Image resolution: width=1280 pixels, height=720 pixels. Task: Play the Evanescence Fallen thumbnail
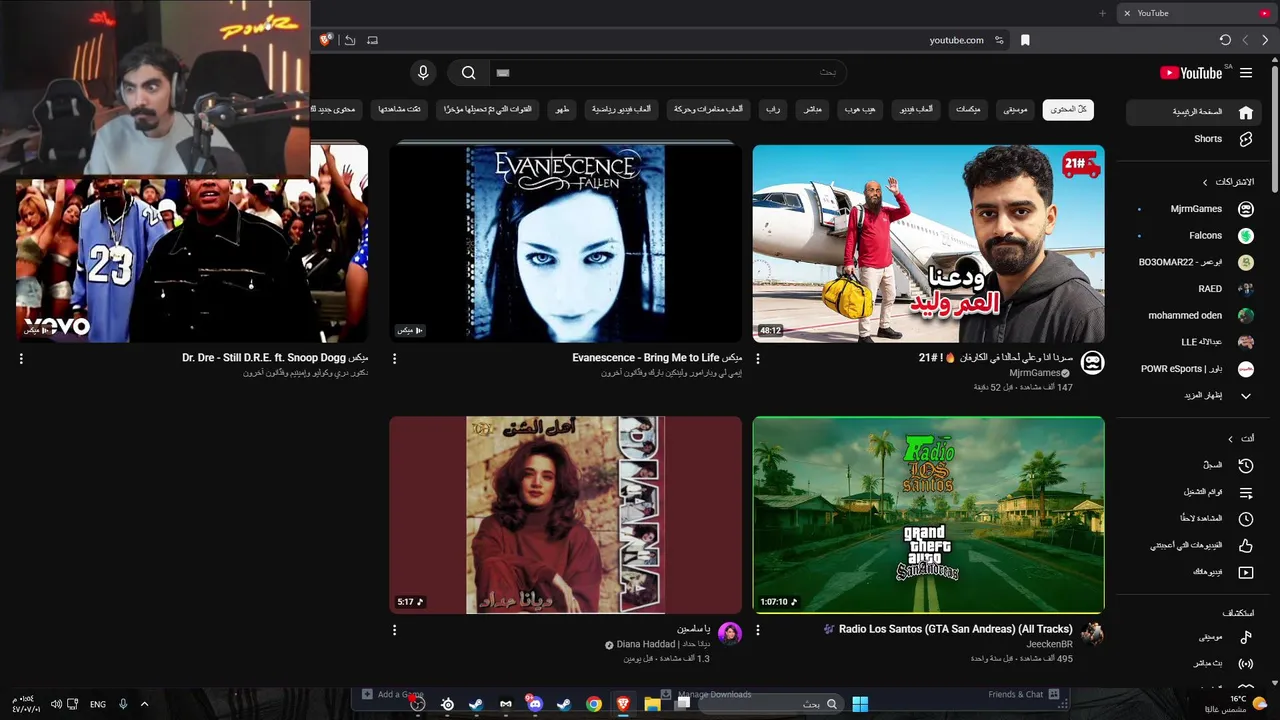(x=566, y=243)
